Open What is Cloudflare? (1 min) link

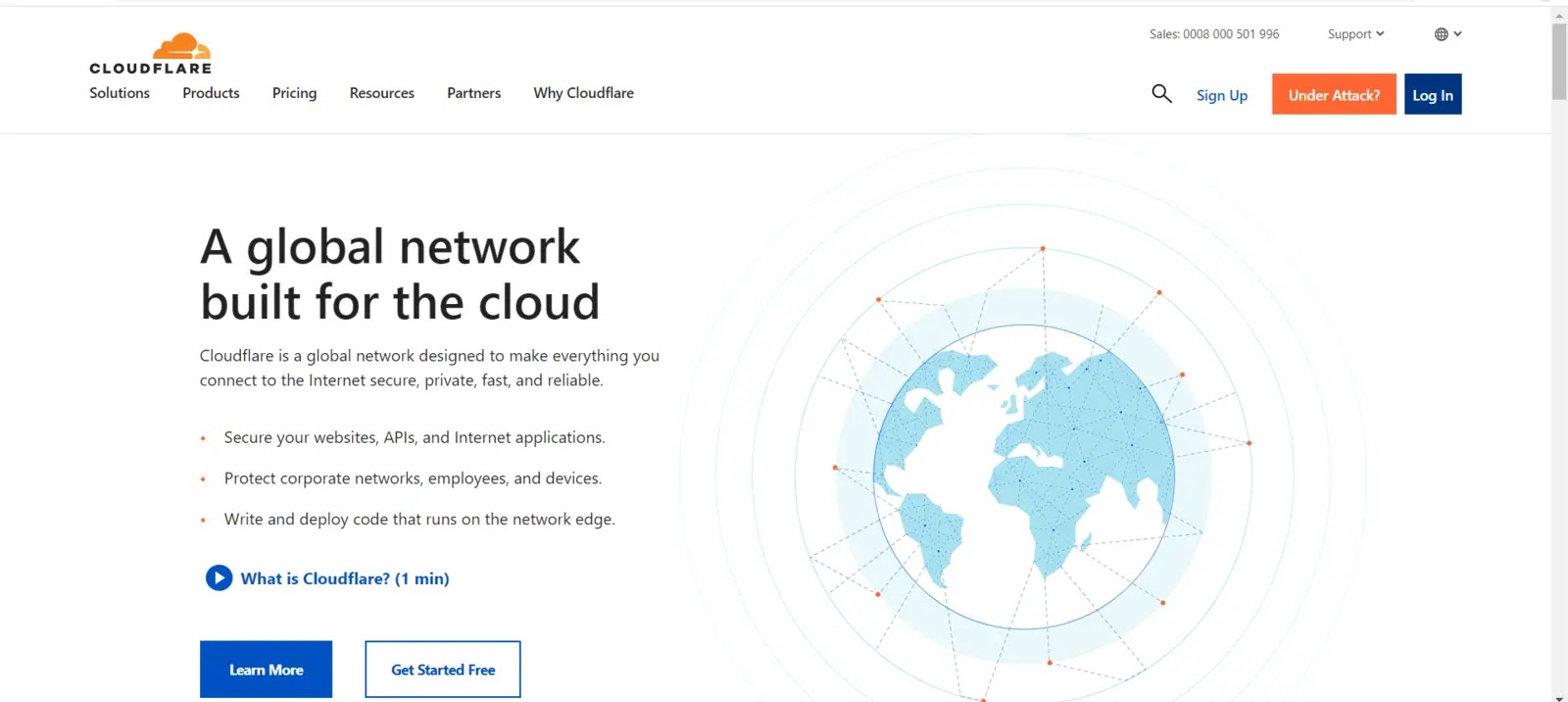point(345,578)
